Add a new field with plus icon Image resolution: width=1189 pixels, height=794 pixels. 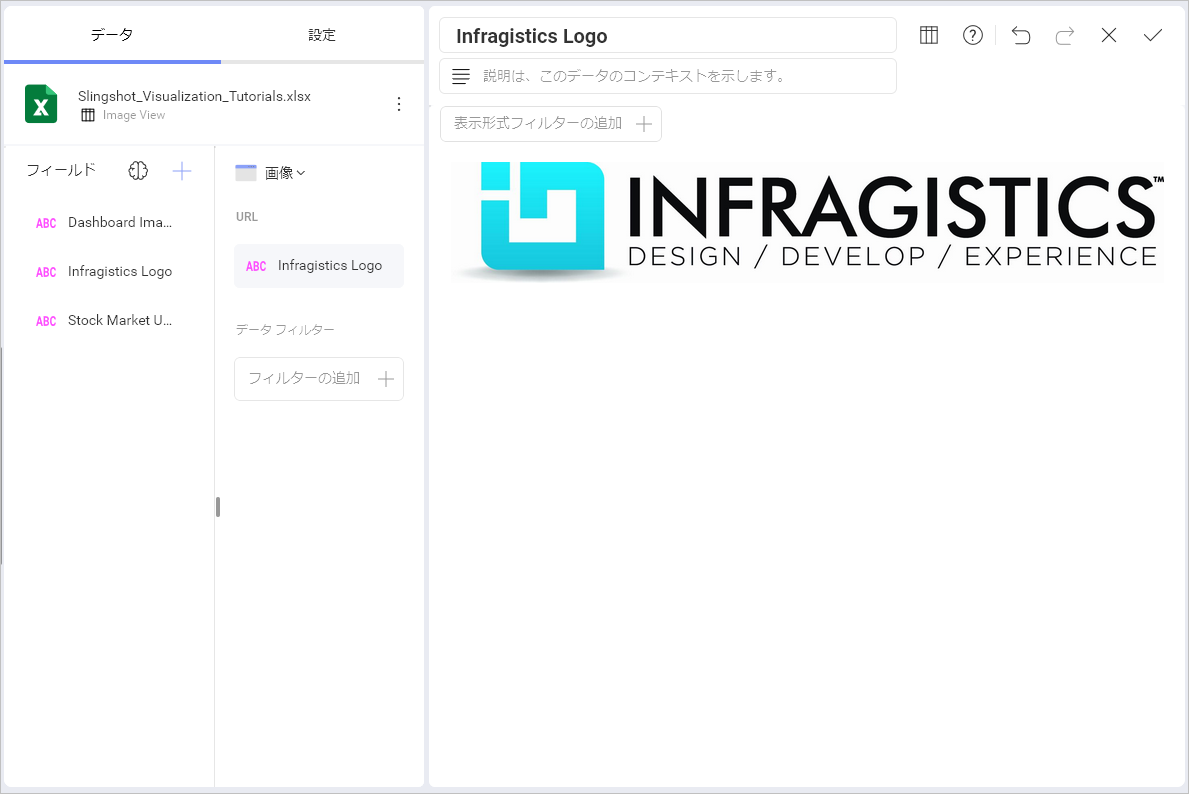[x=182, y=171]
